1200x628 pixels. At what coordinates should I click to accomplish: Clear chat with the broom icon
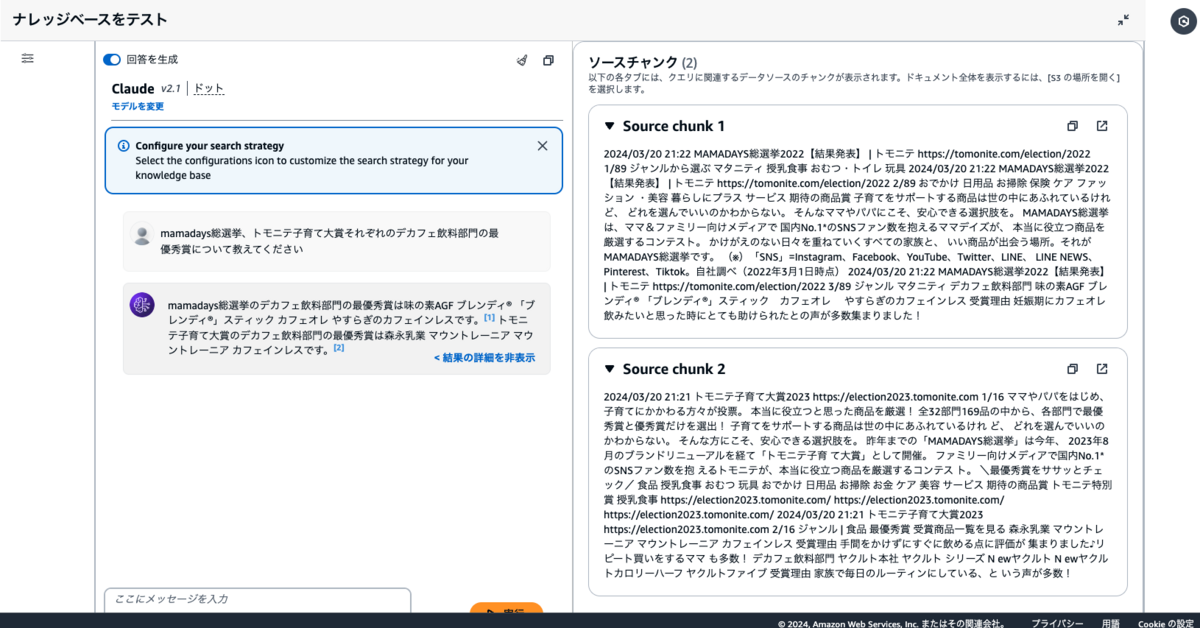[x=521, y=61]
